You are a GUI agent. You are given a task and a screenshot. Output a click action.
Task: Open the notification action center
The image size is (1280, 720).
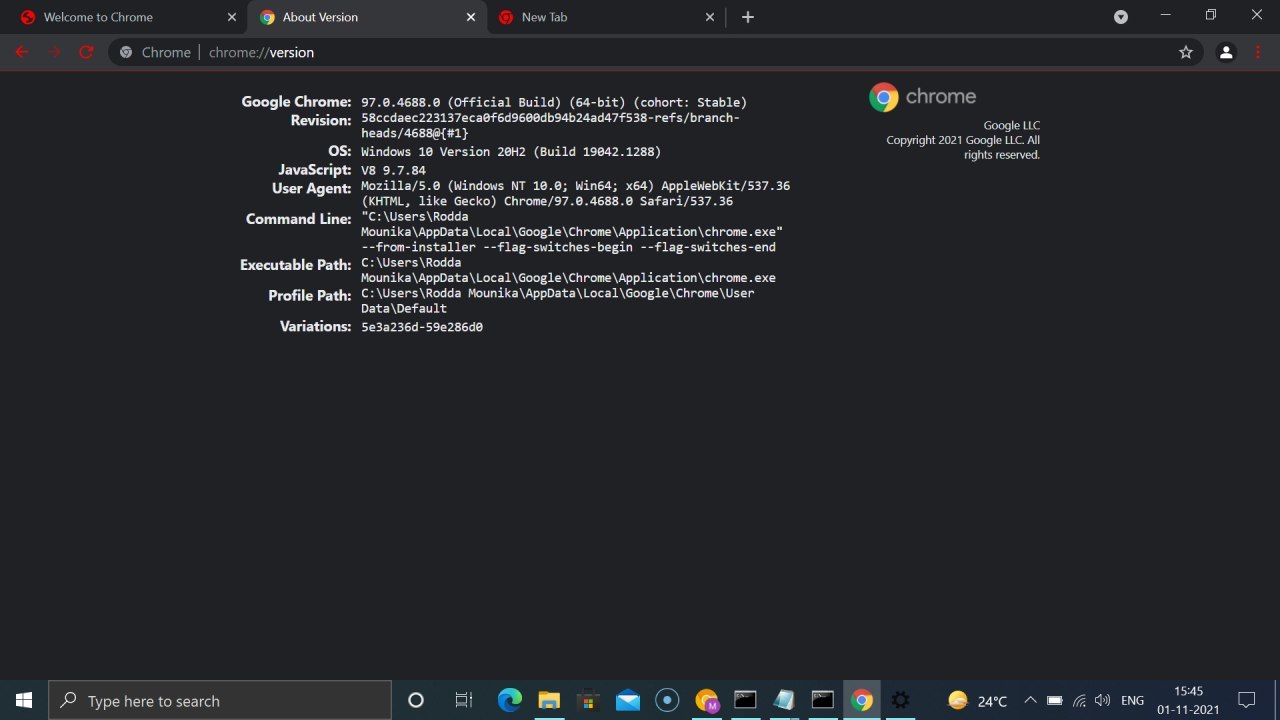[x=1247, y=700]
